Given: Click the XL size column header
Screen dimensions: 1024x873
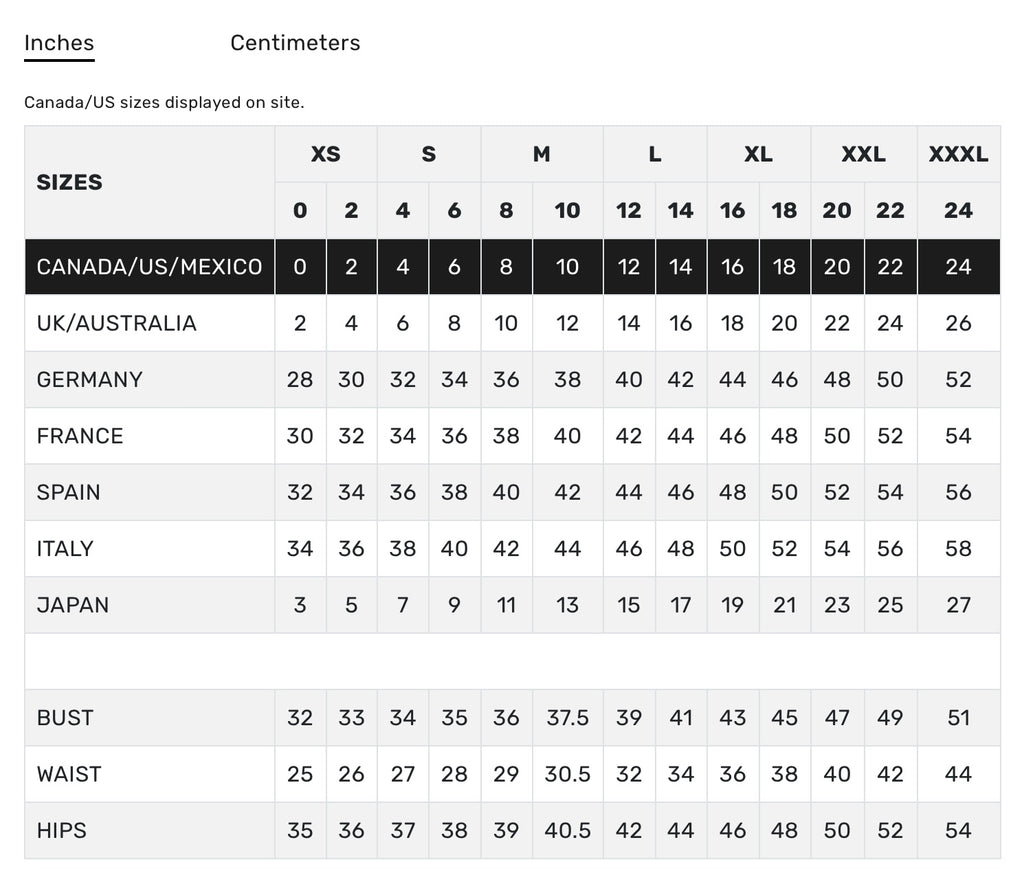Looking at the screenshot, I should click(759, 154).
